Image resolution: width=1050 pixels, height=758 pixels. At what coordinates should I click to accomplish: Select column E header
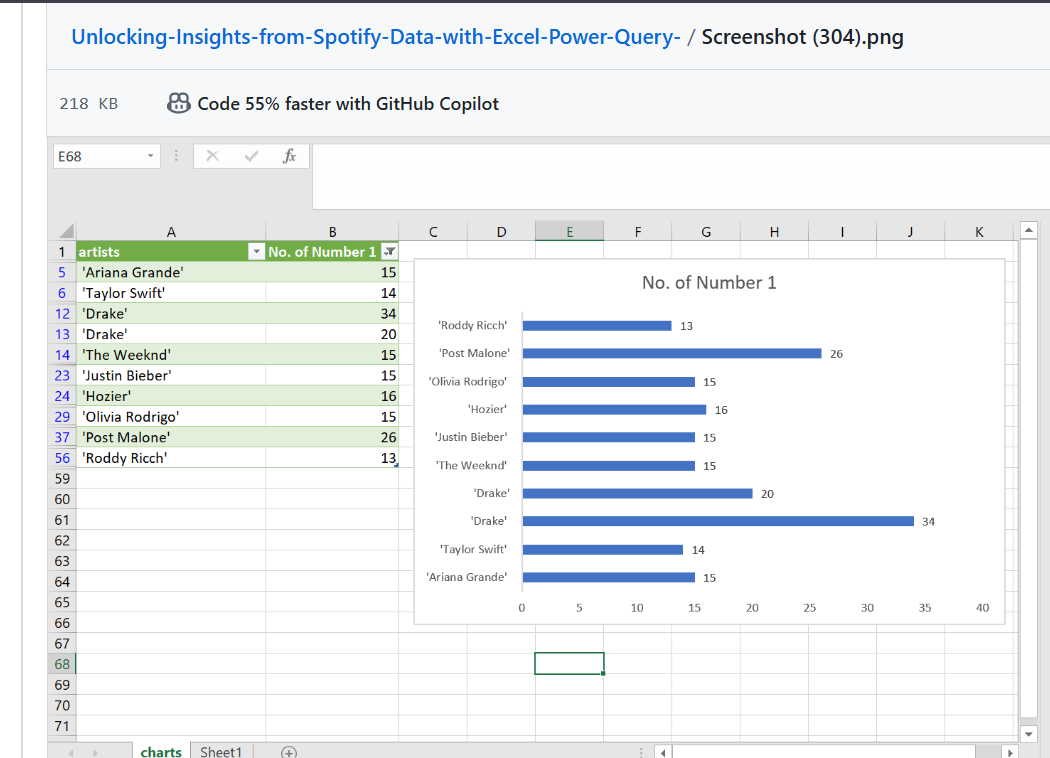click(x=569, y=232)
